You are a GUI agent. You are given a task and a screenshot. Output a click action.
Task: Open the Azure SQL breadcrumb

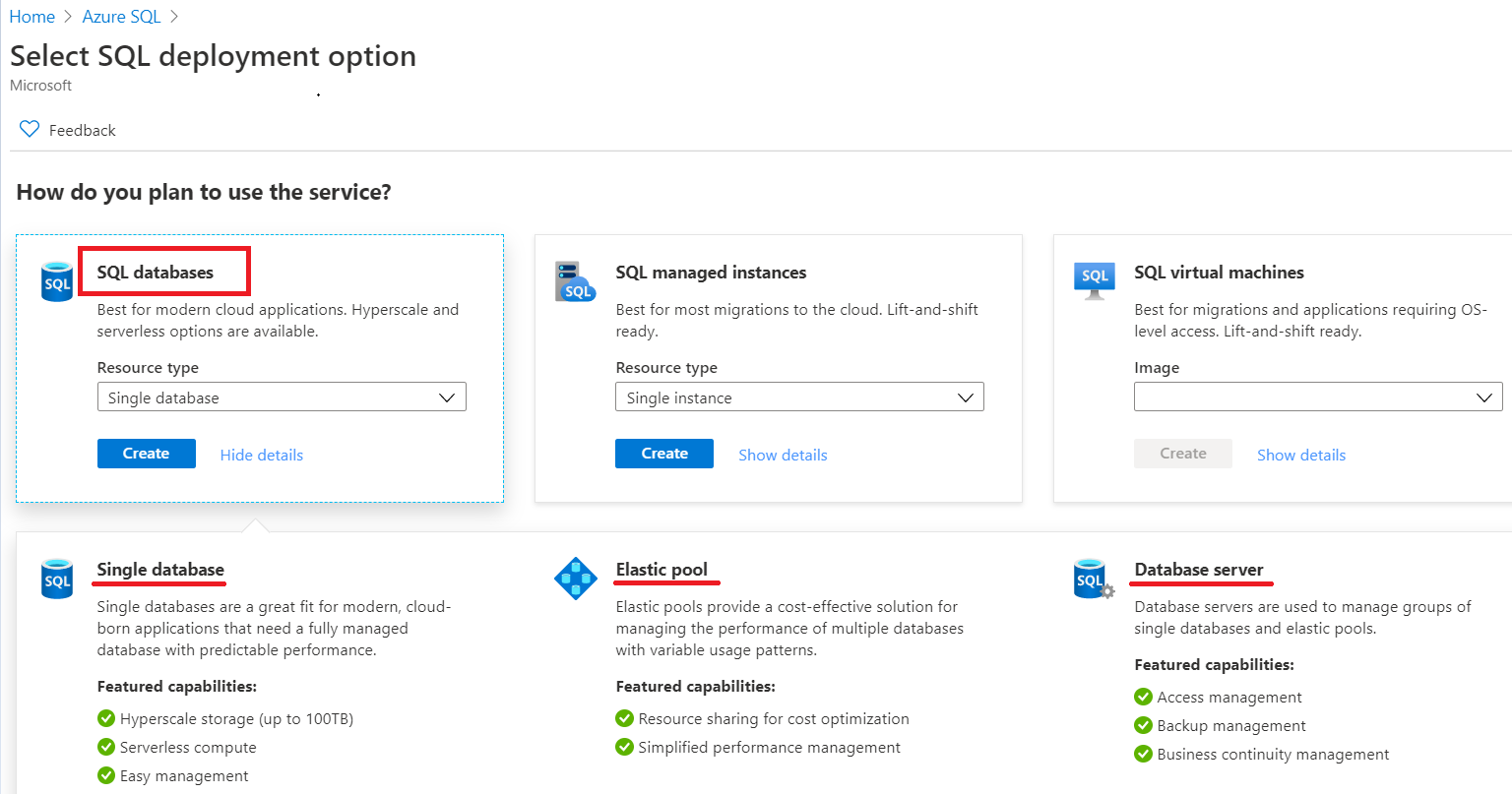[x=121, y=17]
